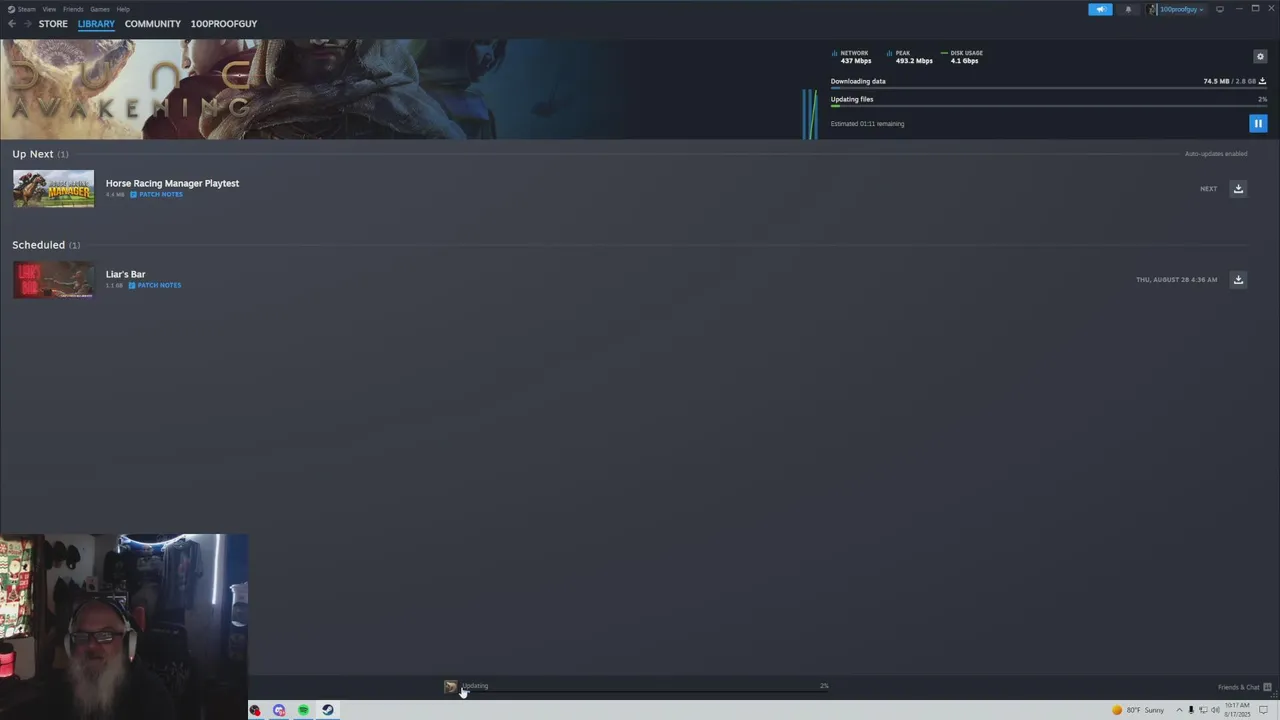
Task: Click the download graph bars
Action: [810, 114]
